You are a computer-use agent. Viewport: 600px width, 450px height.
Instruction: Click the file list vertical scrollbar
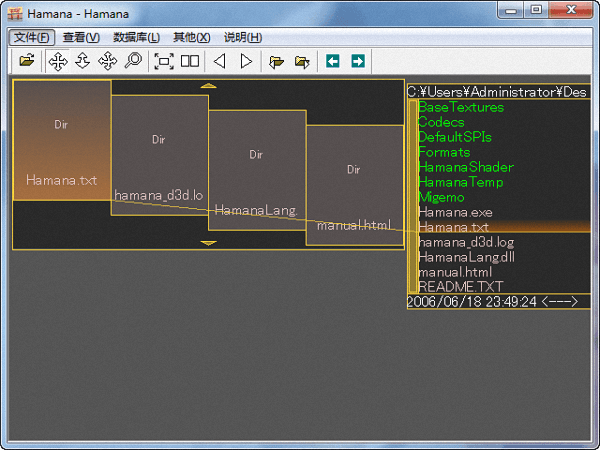(412, 195)
